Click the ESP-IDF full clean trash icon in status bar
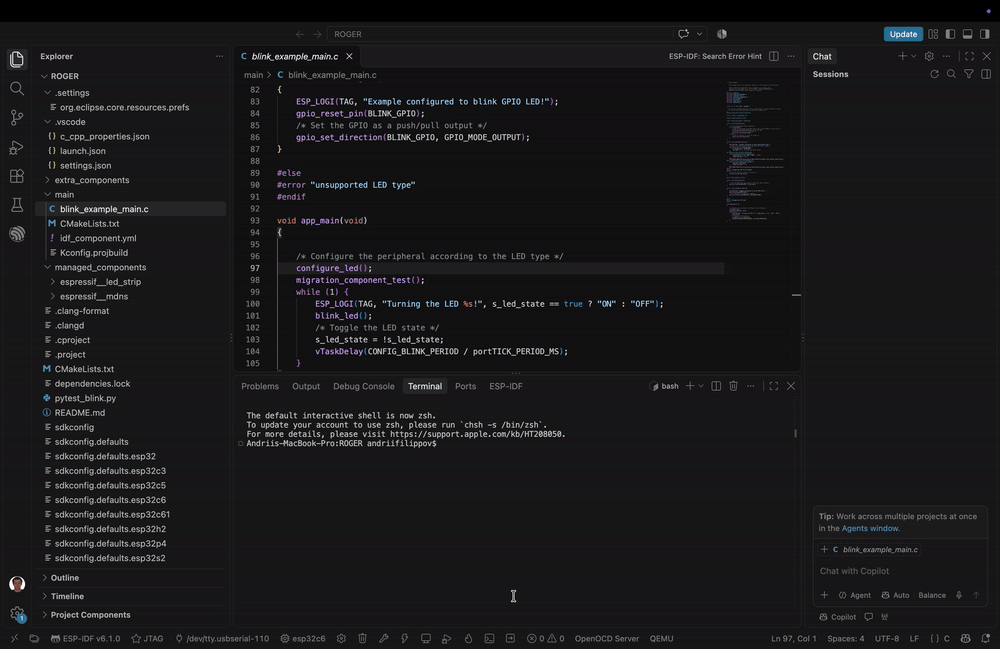1000x649 pixels. point(362,638)
